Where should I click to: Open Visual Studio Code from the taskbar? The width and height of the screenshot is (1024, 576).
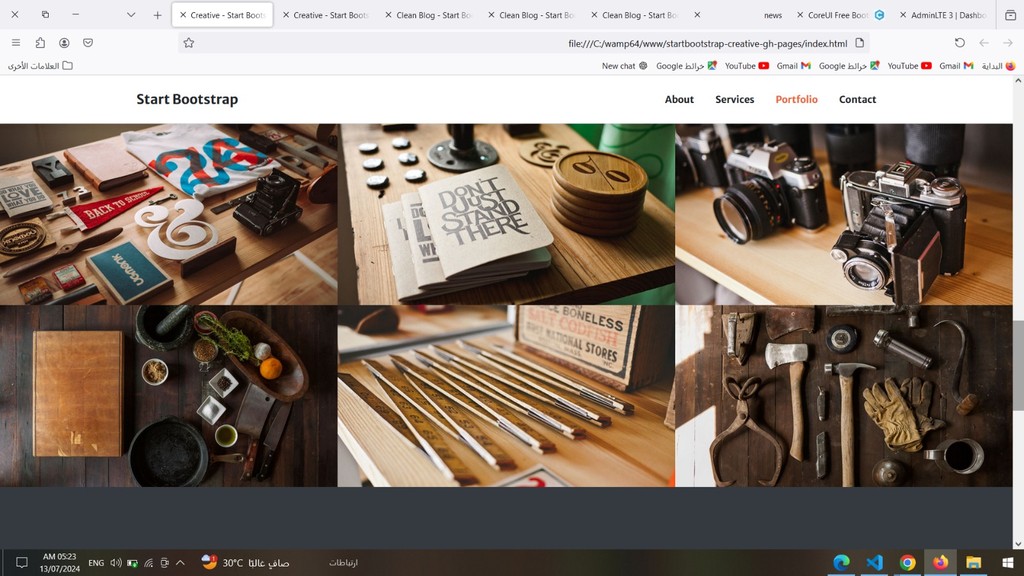tap(874, 562)
